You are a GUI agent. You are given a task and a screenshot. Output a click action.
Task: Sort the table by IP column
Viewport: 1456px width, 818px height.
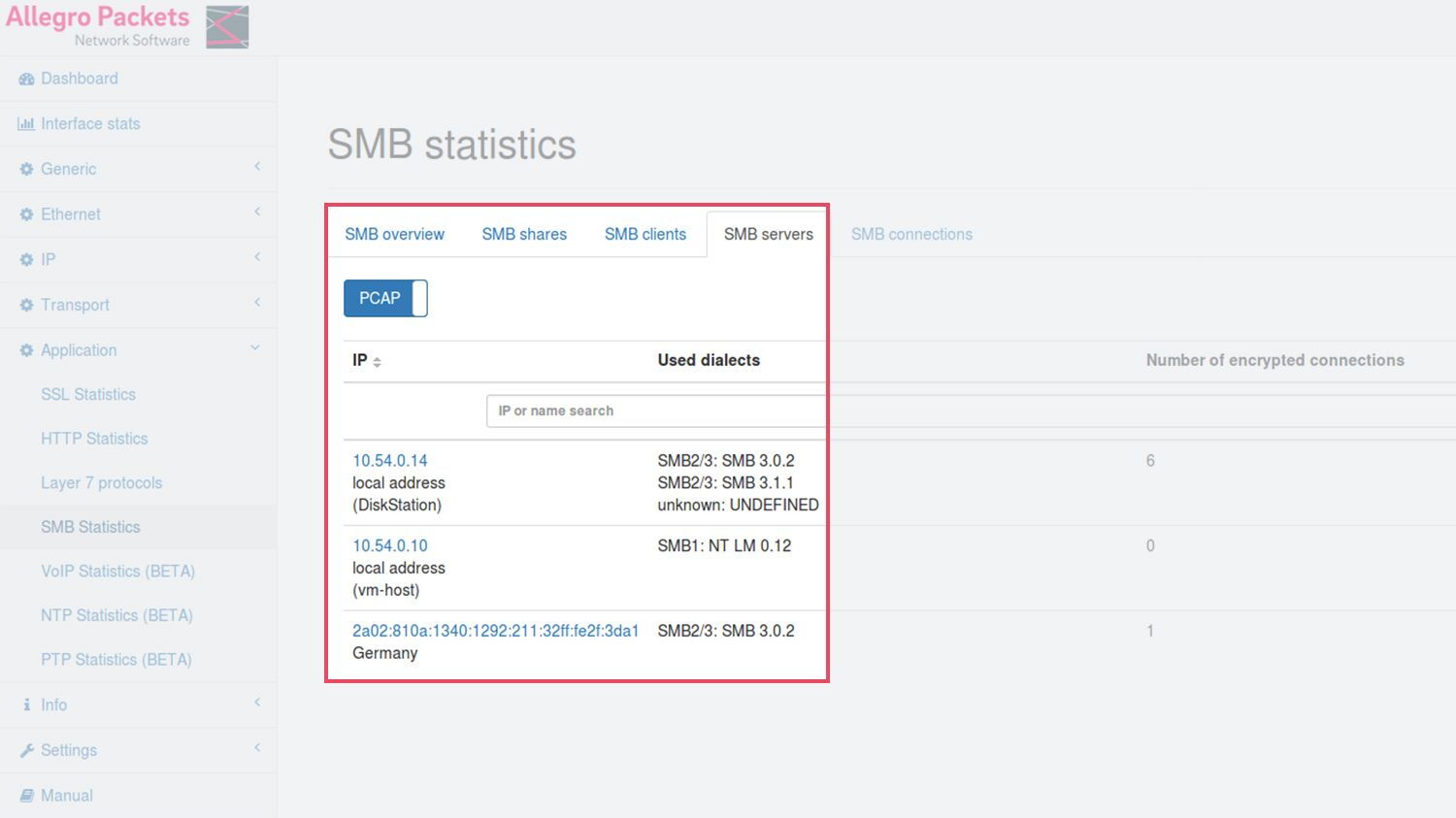click(367, 361)
